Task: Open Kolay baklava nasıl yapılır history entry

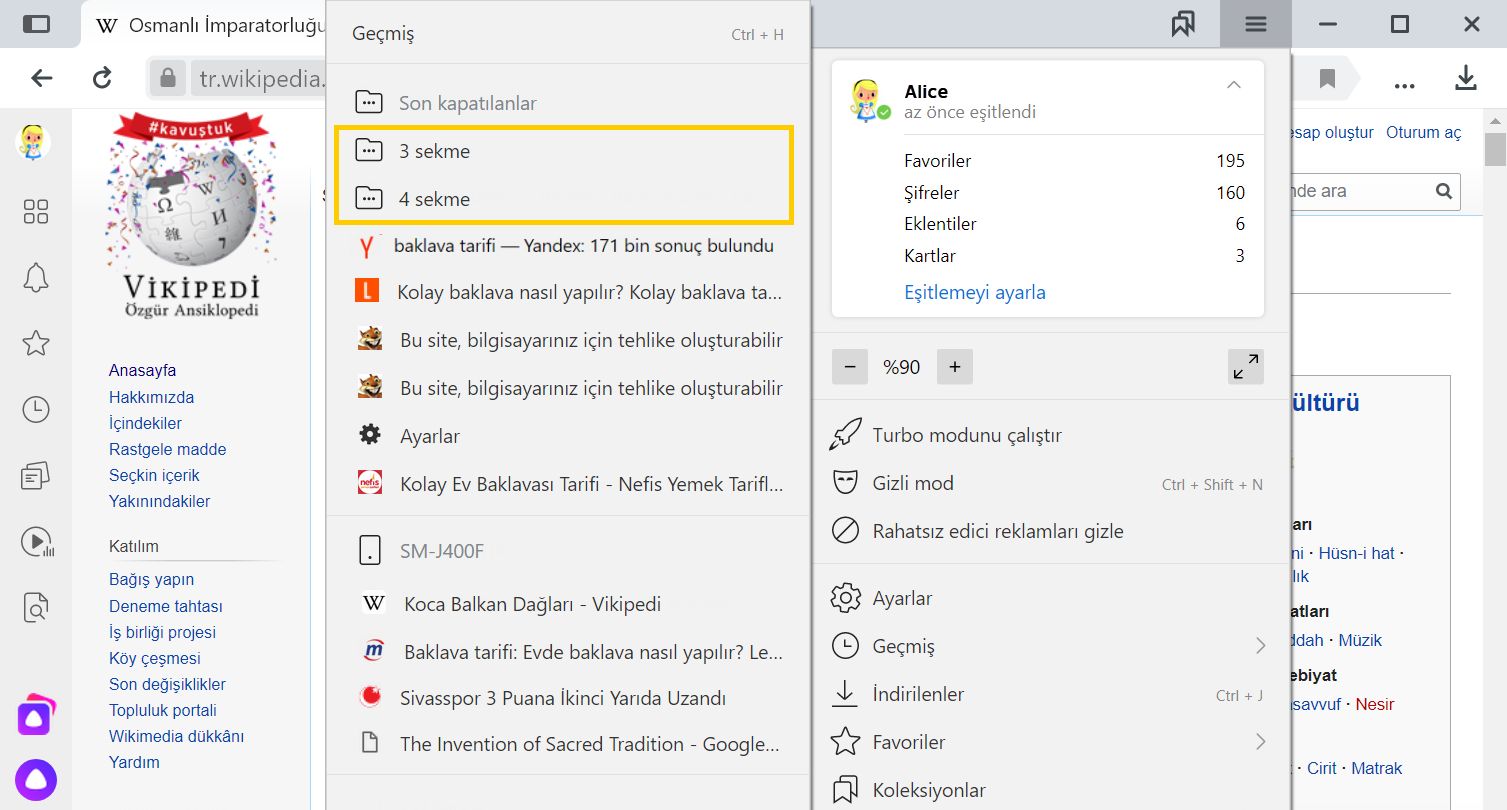Action: click(567, 292)
